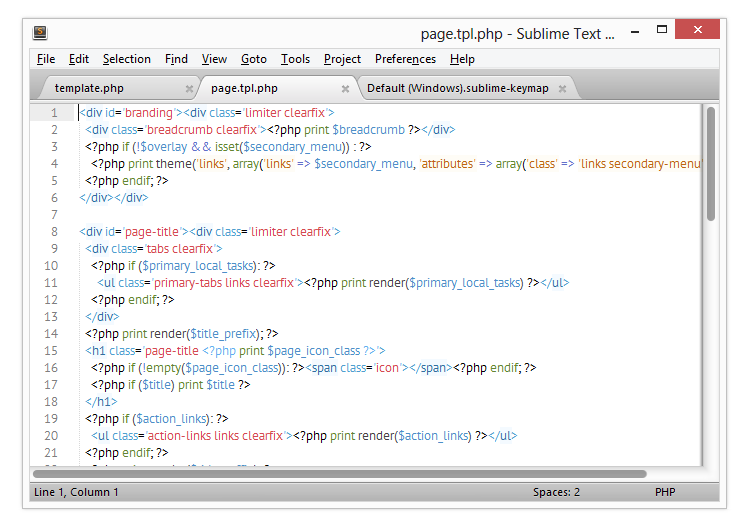
Task: Open the PHP syntax selector in status bar
Action: coord(665,492)
